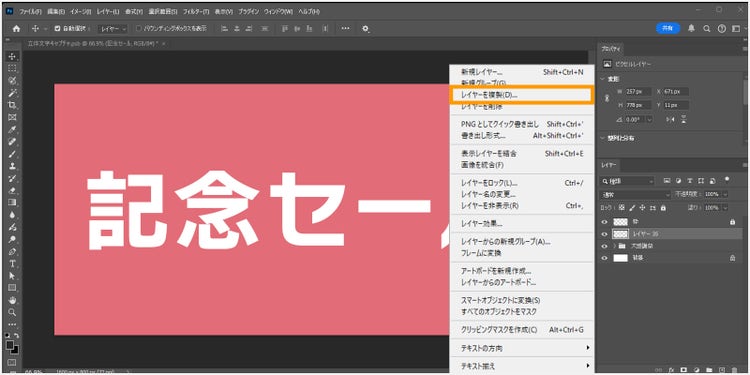Open the layer blend mode 通常 dropdown
The width and height of the screenshot is (750, 375).
click(x=636, y=195)
